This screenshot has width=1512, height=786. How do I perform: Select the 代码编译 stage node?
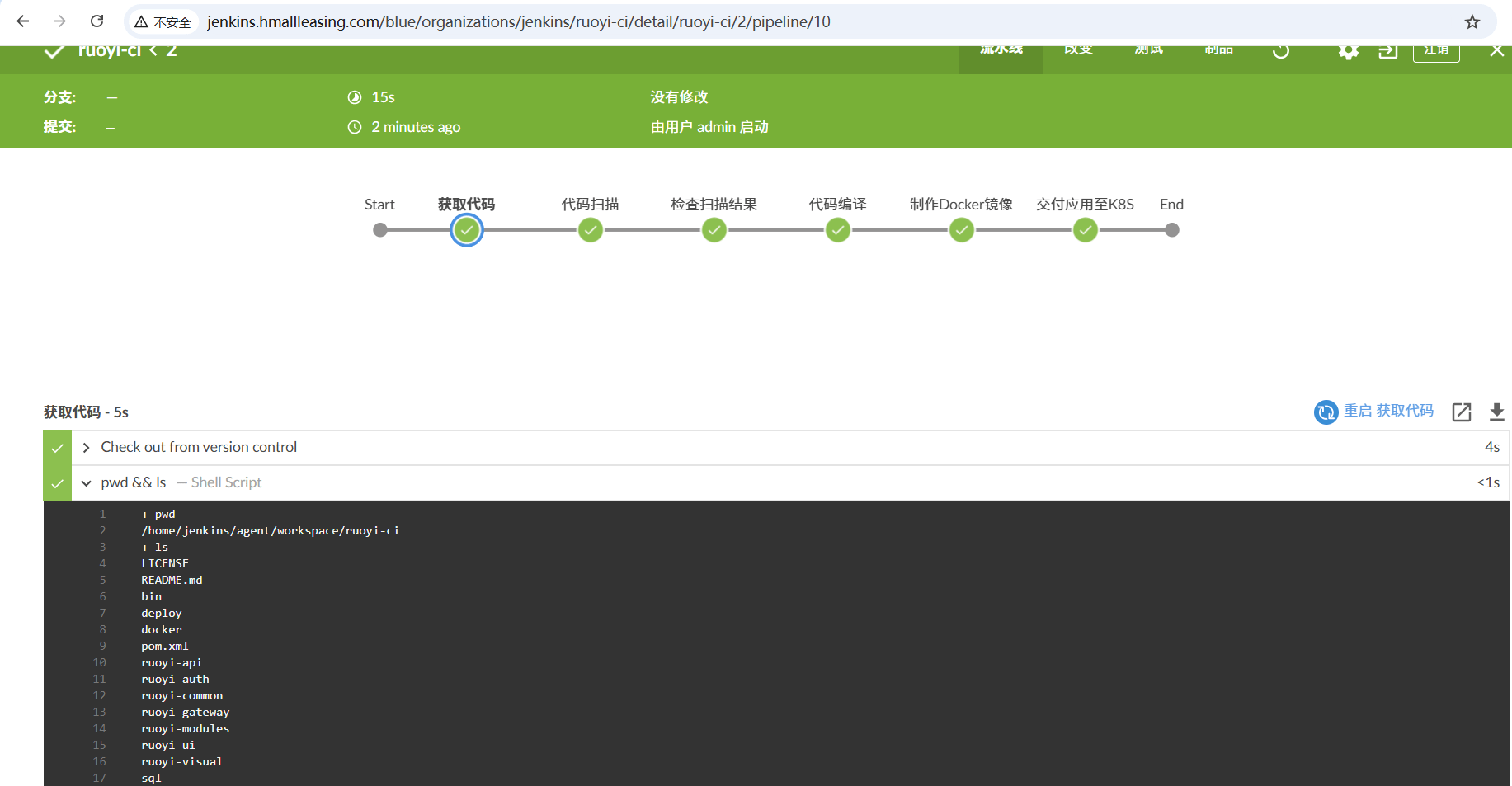coord(837,230)
